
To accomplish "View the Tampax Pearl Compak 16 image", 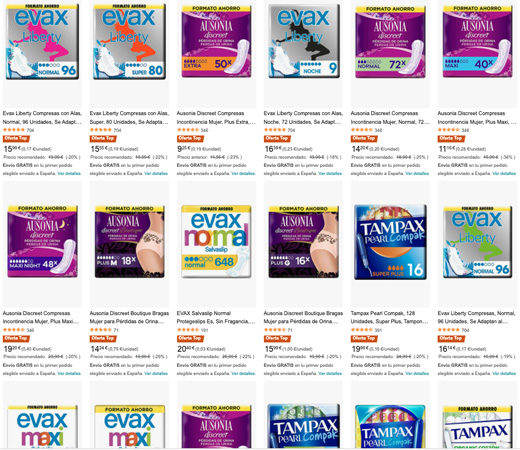I will (x=390, y=242).
